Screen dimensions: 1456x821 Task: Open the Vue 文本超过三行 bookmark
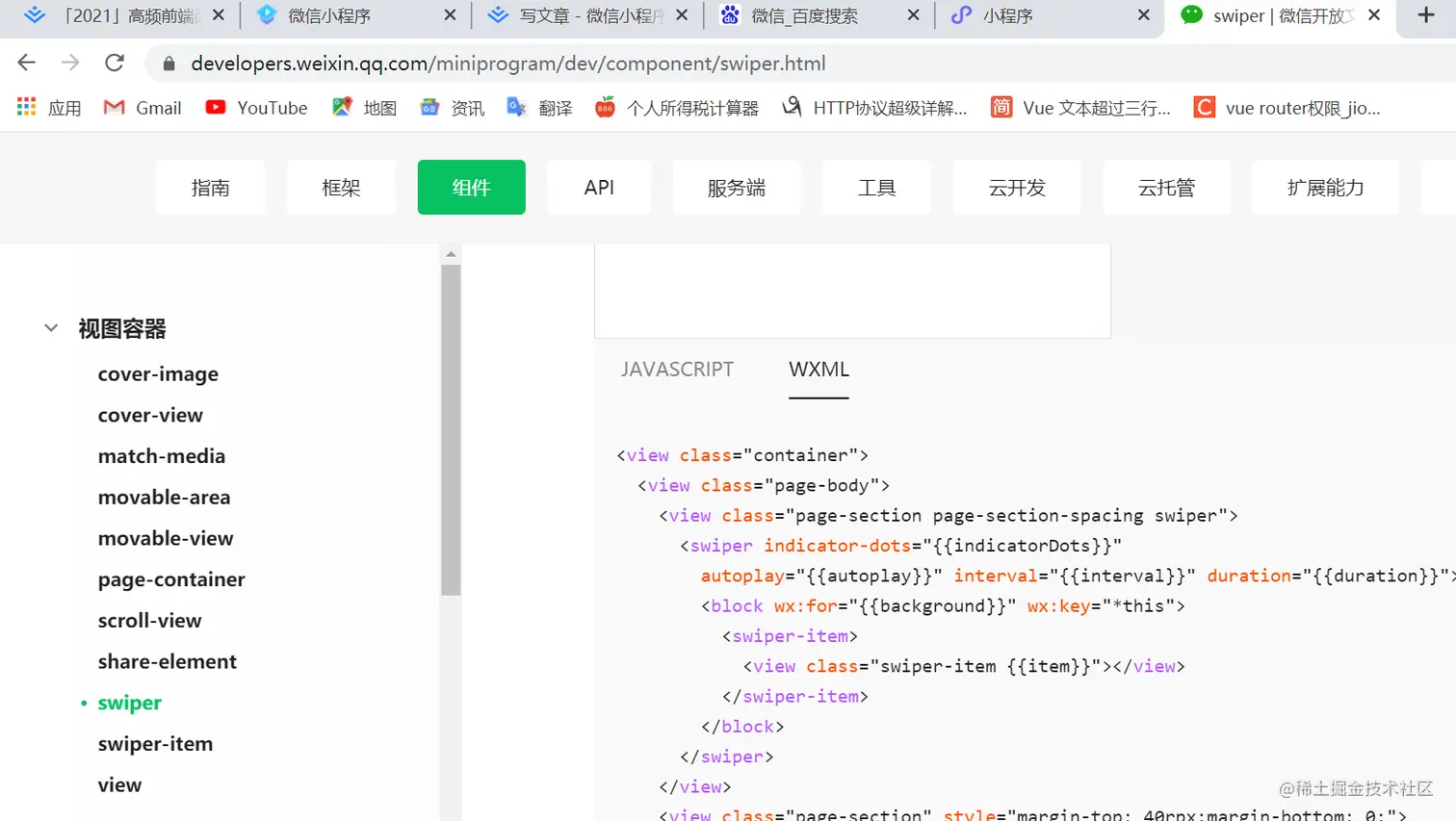(x=1080, y=108)
